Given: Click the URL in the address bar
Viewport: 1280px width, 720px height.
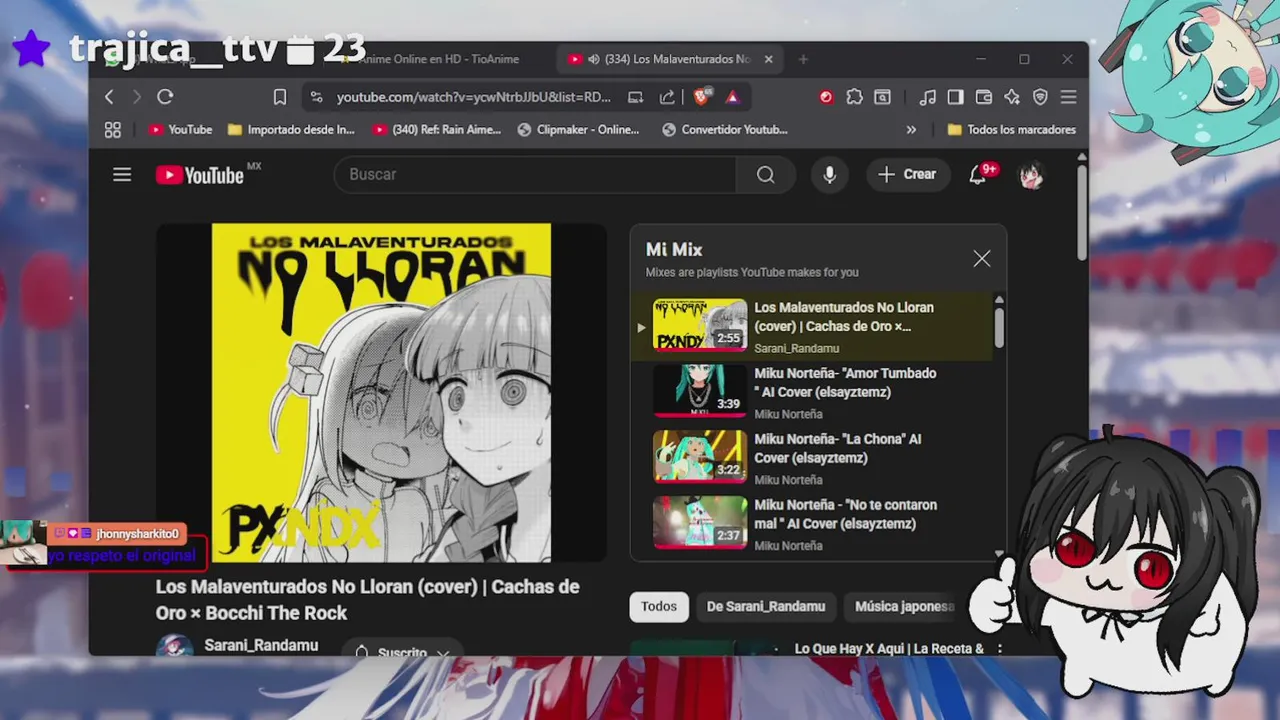Looking at the screenshot, I should (473, 97).
